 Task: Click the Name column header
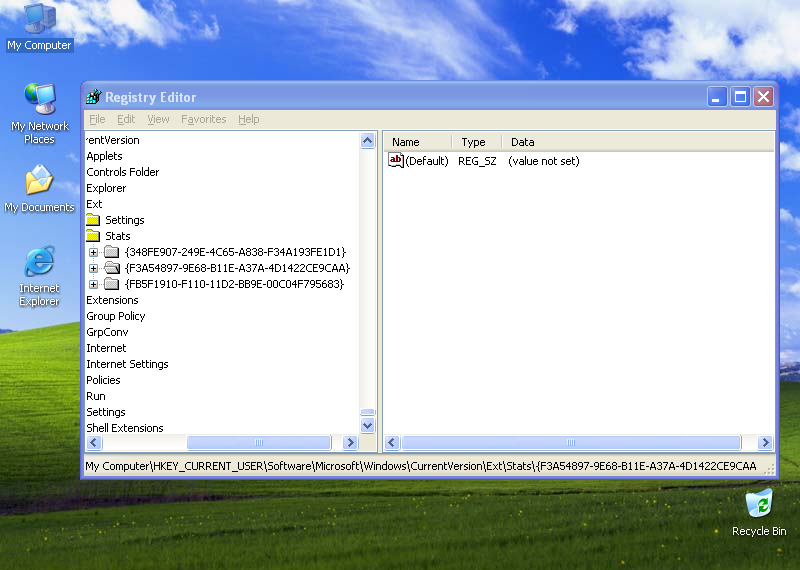click(x=417, y=142)
